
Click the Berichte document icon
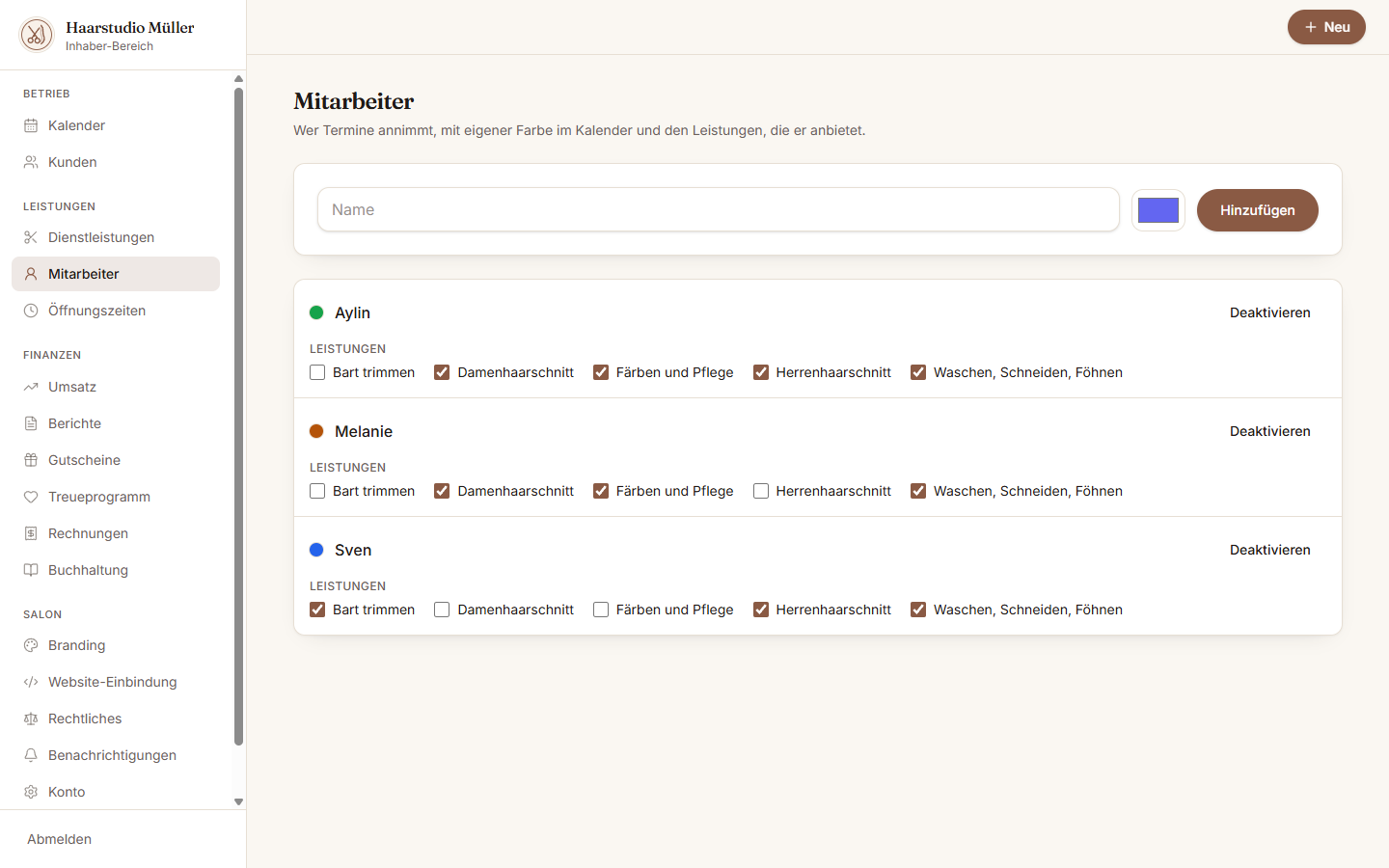31,423
